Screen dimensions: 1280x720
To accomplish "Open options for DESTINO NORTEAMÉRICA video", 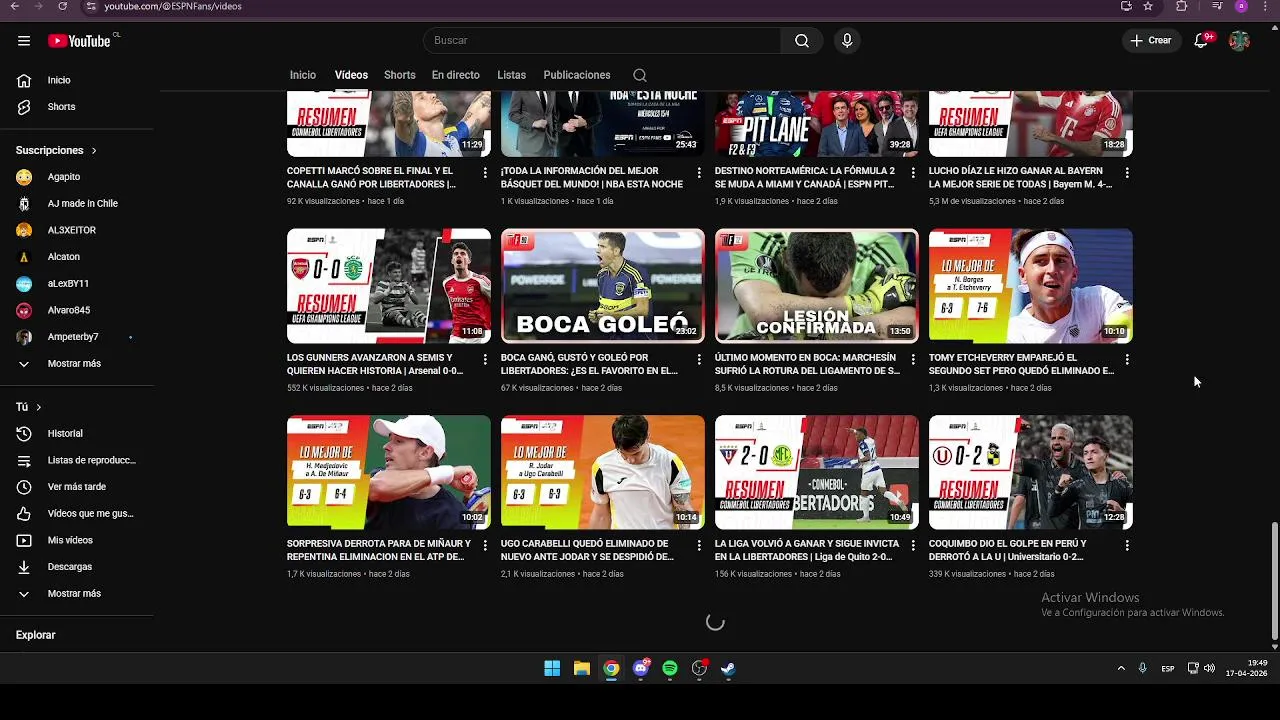I will [913, 173].
